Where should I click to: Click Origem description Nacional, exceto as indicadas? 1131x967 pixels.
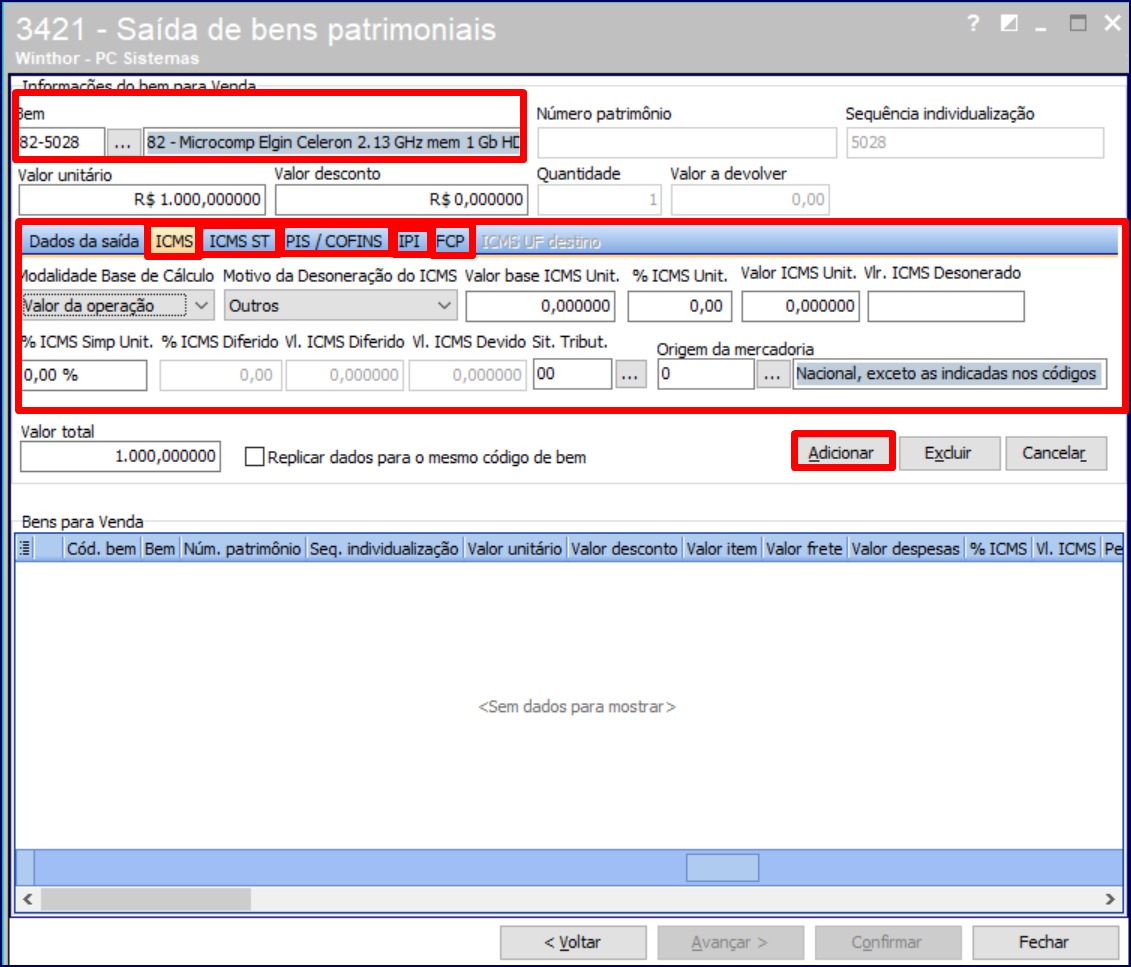click(x=949, y=374)
